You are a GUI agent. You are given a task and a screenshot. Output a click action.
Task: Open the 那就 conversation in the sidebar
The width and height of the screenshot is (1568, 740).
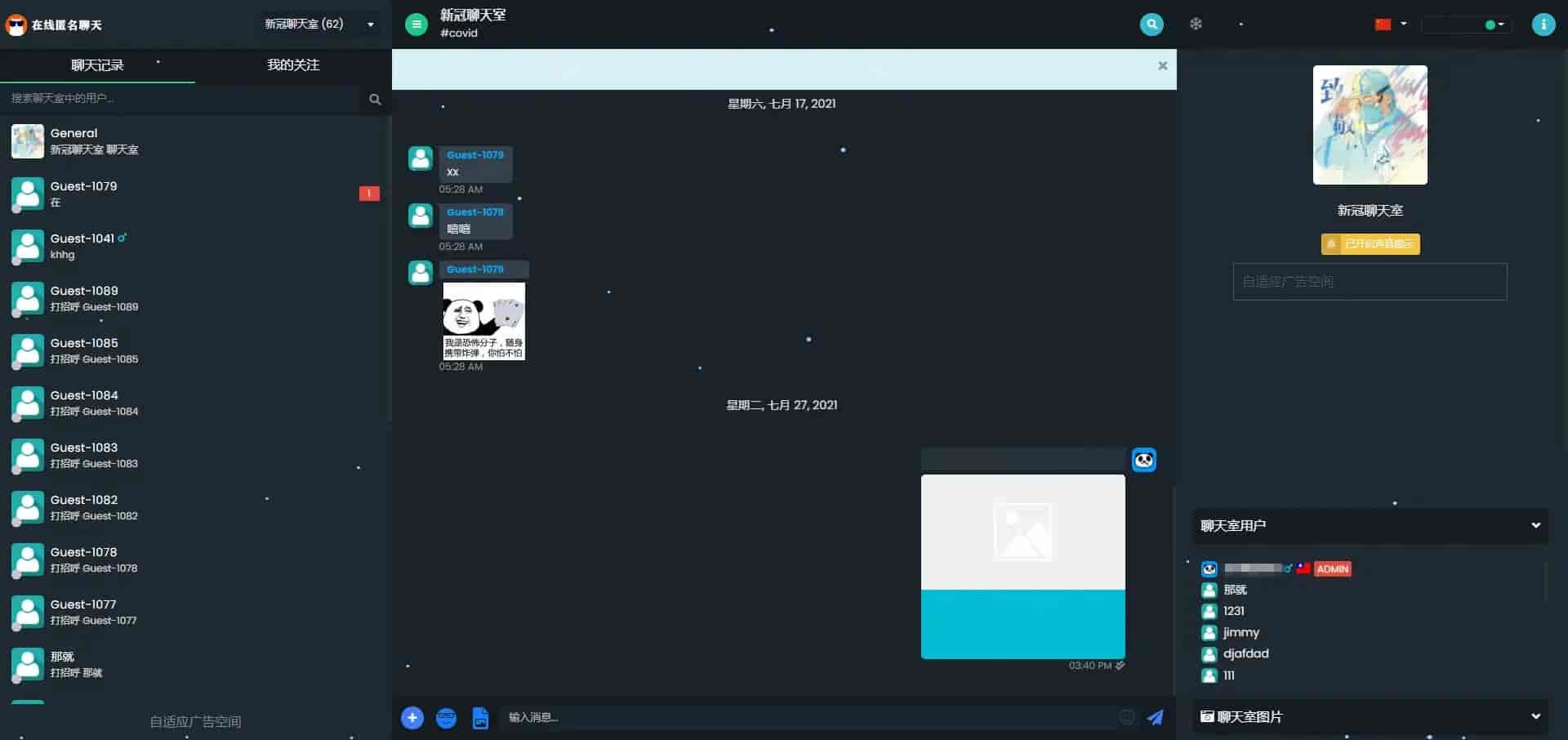click(x=195, y=664)
